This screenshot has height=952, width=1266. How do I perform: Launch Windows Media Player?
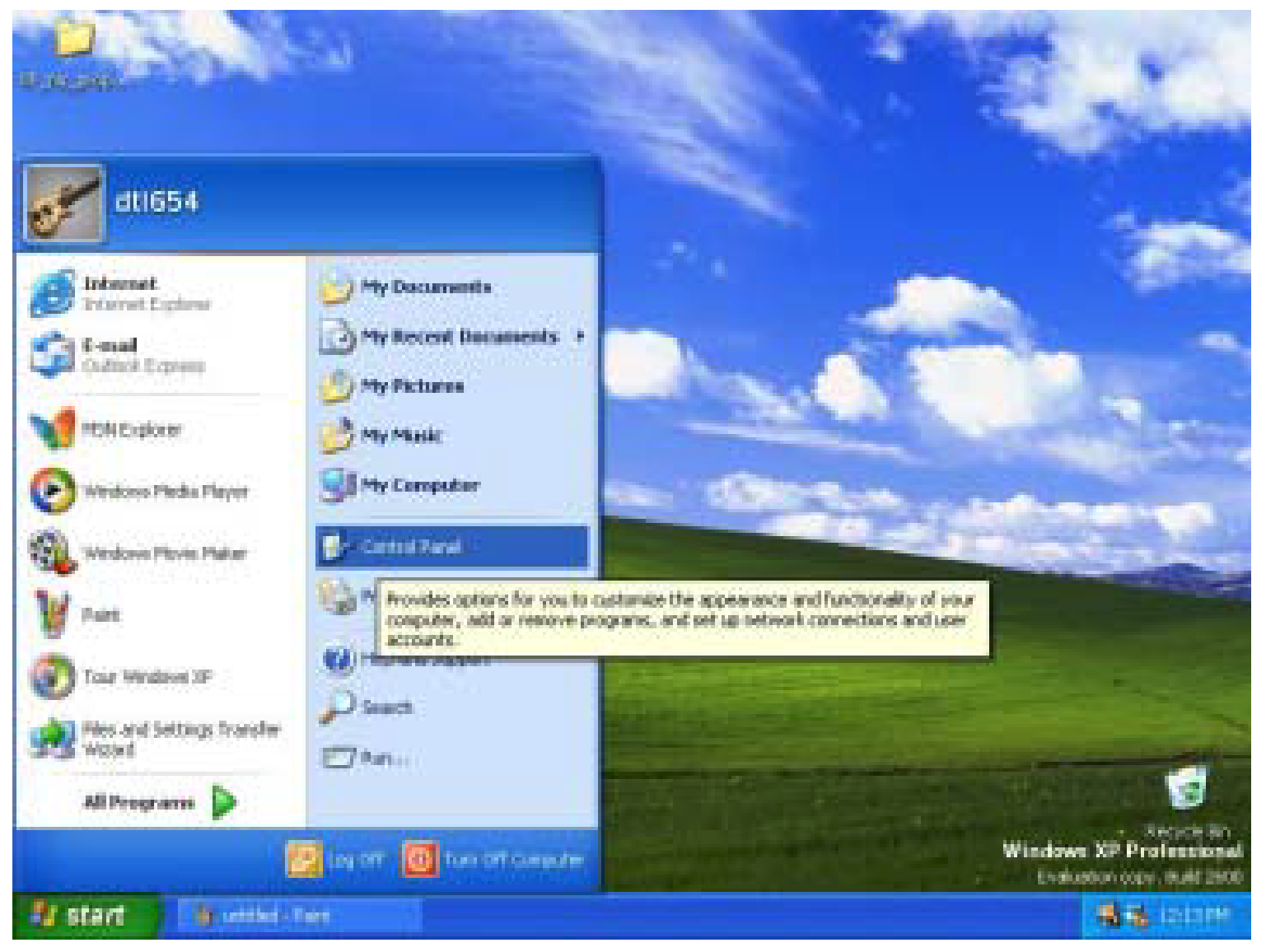[x=140, y=491]
